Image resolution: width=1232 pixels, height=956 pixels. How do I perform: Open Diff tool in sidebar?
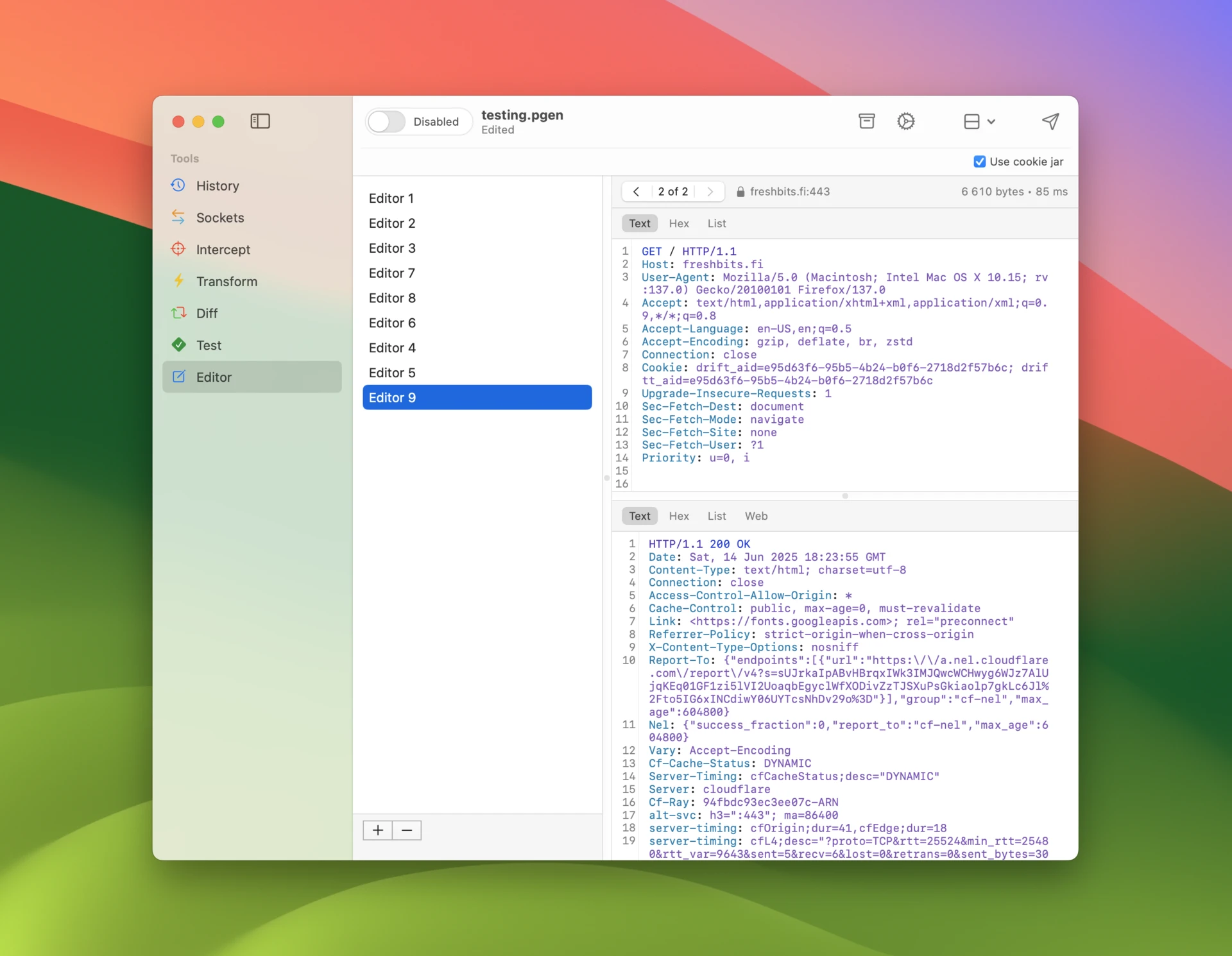point(207,314)
